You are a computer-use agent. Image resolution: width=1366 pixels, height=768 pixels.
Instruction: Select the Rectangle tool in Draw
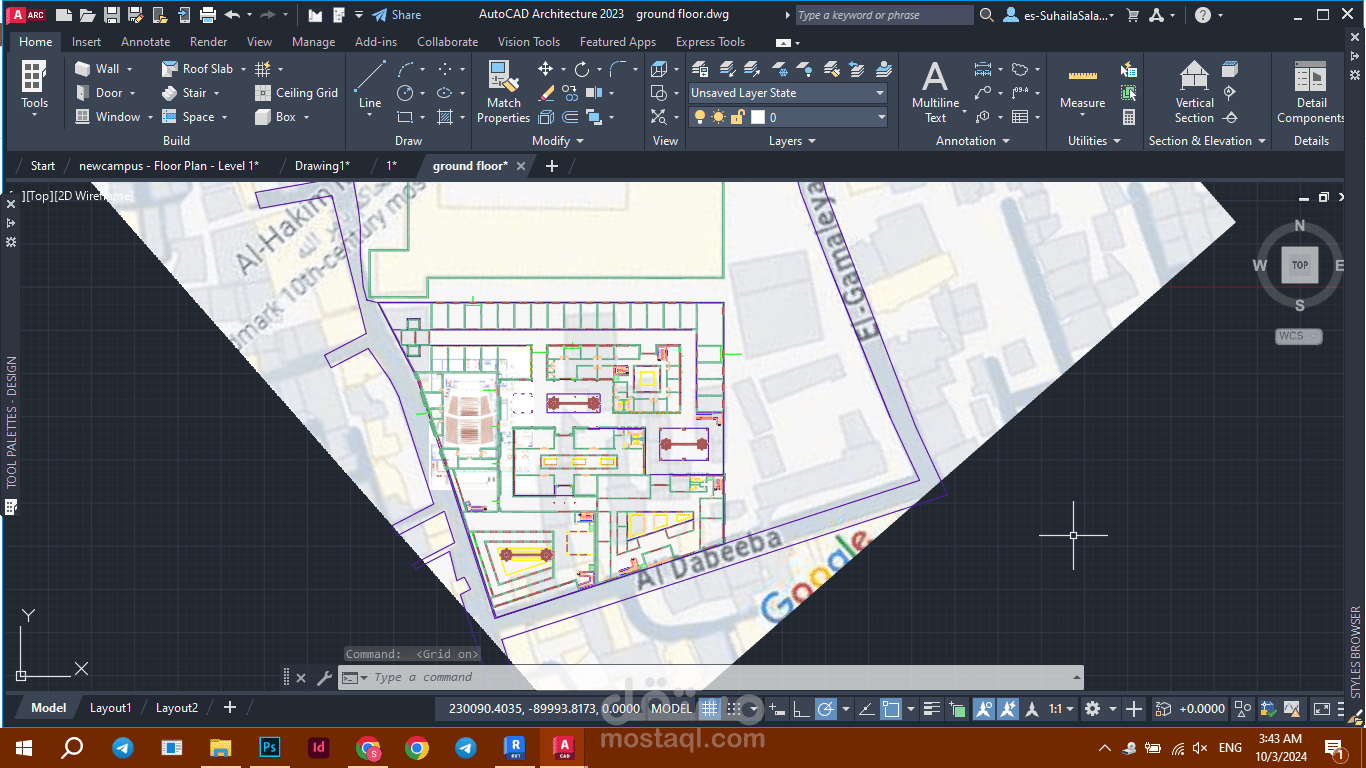coord(405,117)
